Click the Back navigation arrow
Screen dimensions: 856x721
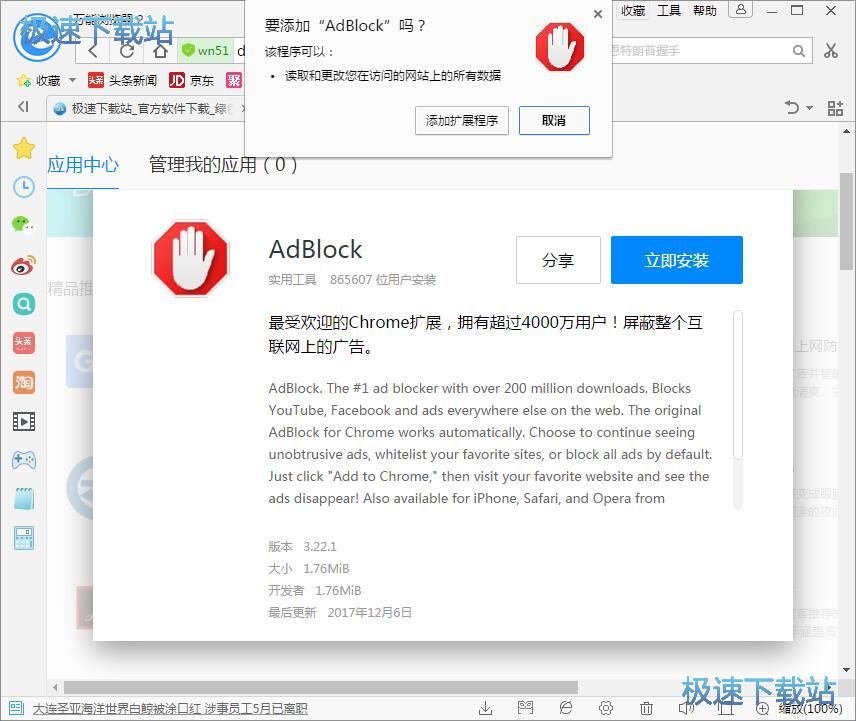[x=93, y=51]
